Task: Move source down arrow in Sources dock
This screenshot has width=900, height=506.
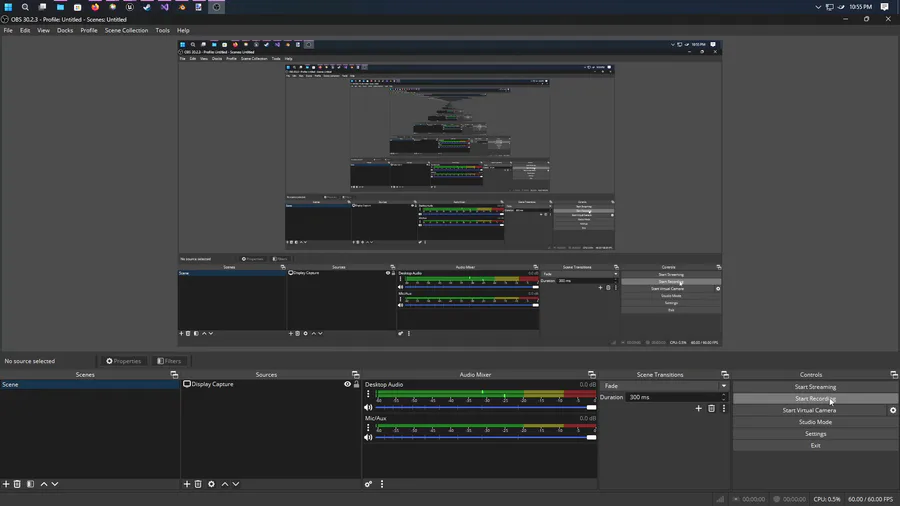Action: point(236,484)
